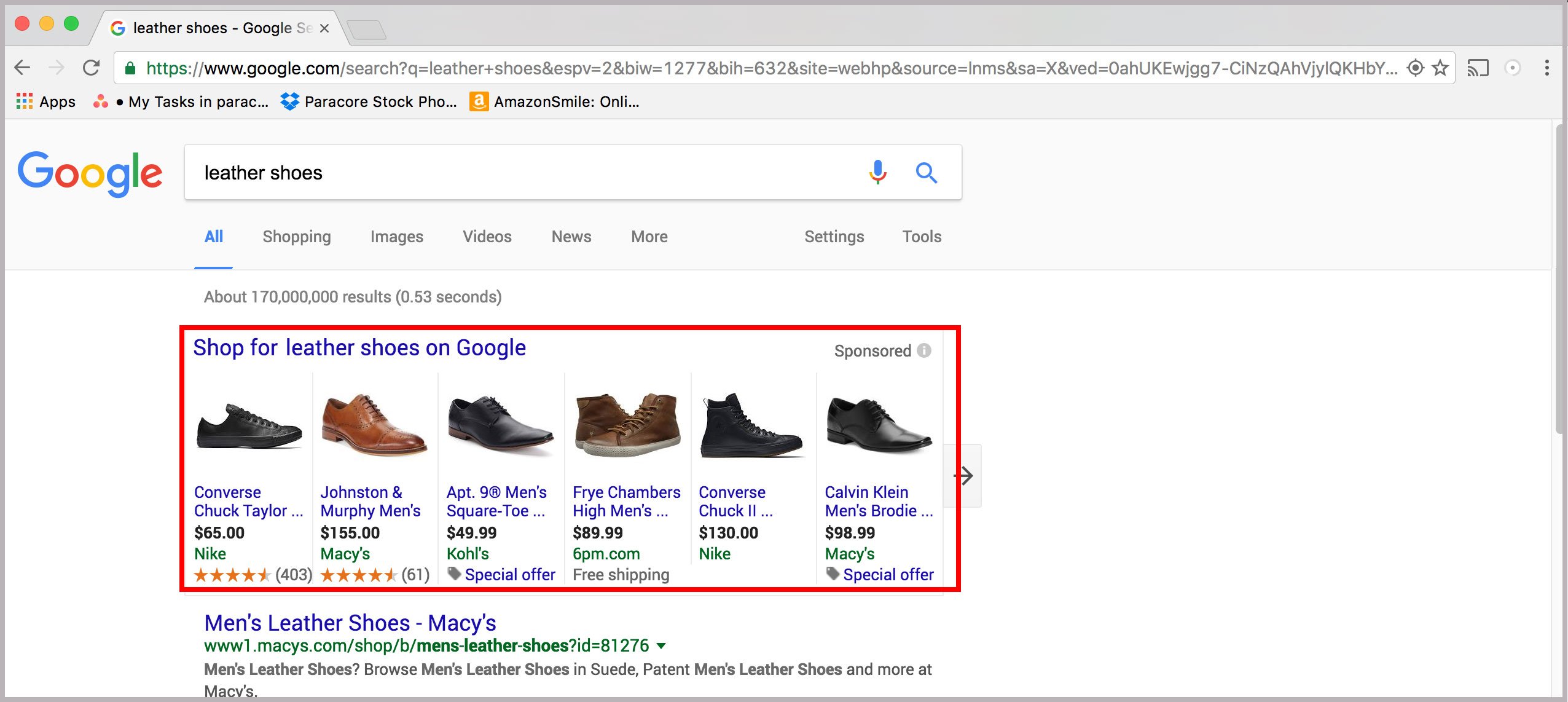Click the Free shipping text
This screenshot has height=702, width=1568.
tap(621, 575)
